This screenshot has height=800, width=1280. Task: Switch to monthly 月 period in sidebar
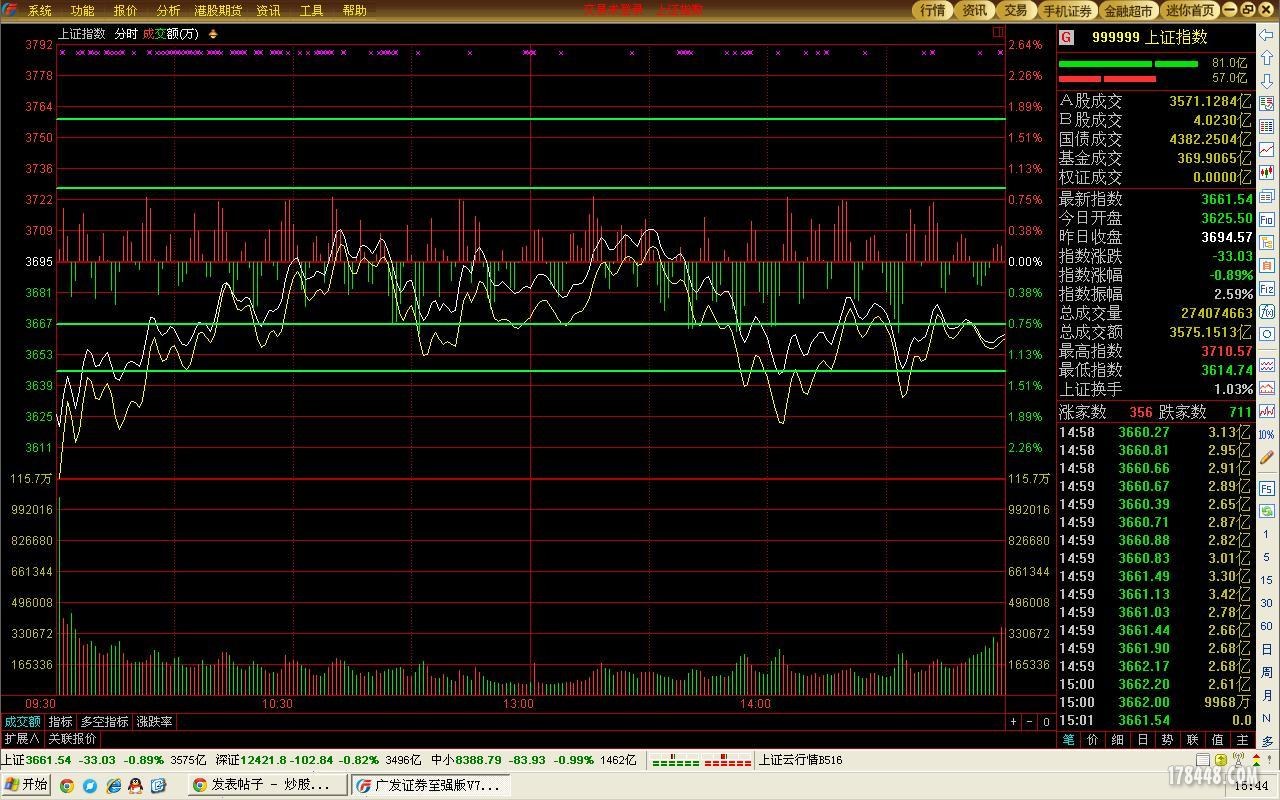[x=1266, y=695]
